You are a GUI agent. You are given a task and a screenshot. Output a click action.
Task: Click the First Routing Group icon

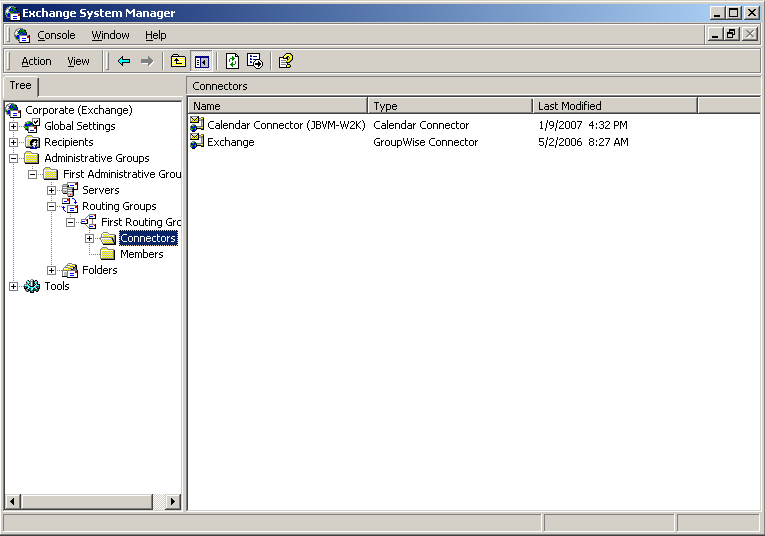89,222
